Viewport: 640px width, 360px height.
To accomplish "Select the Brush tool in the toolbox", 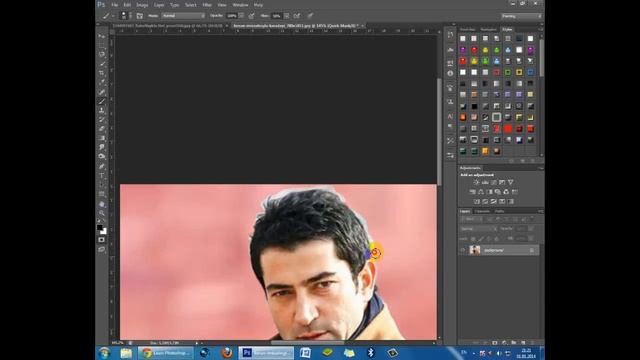I will (x=102, y=101).
